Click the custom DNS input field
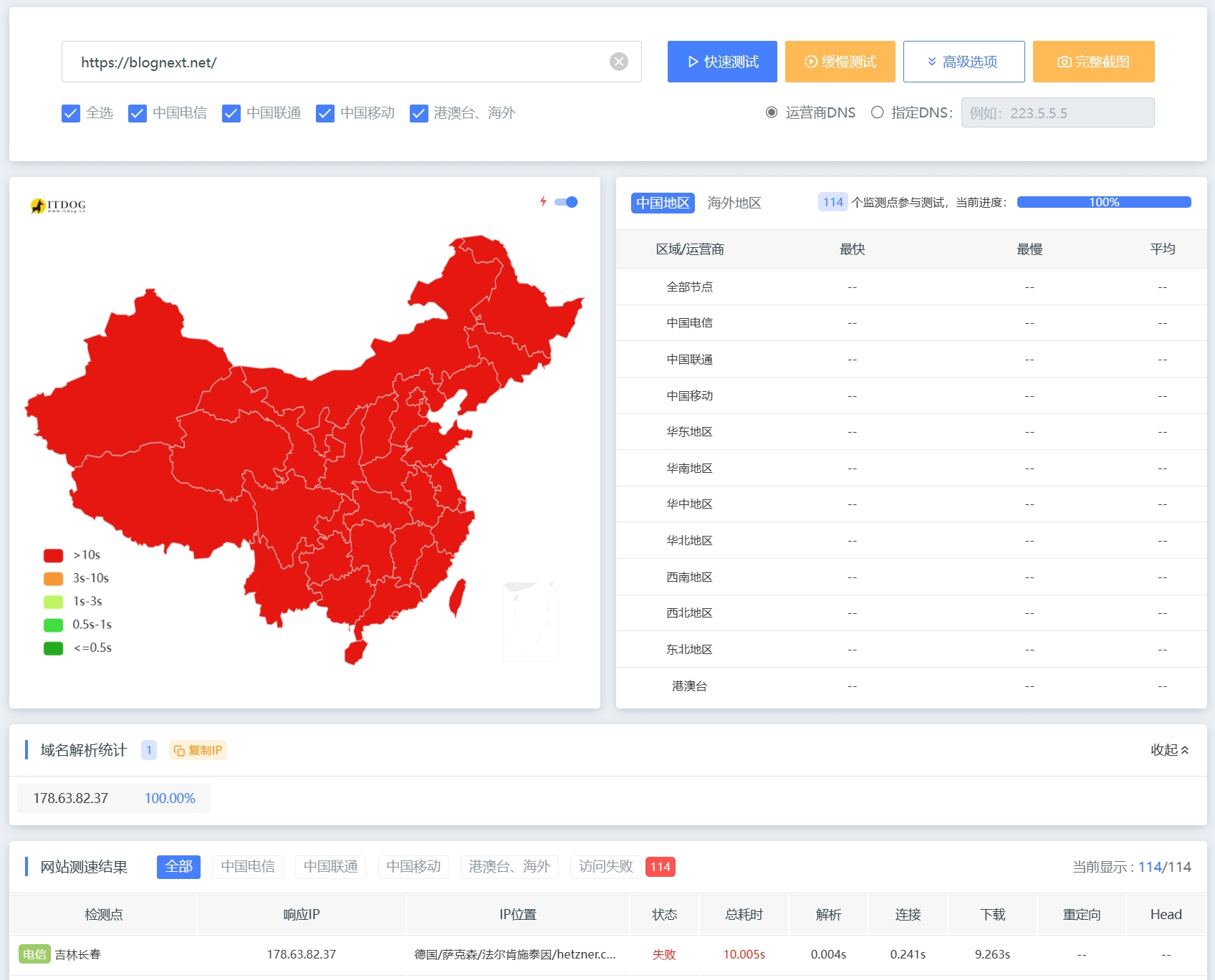Image resolution: width=1215 pixels, height=980 pixels. coord(1057,112)
